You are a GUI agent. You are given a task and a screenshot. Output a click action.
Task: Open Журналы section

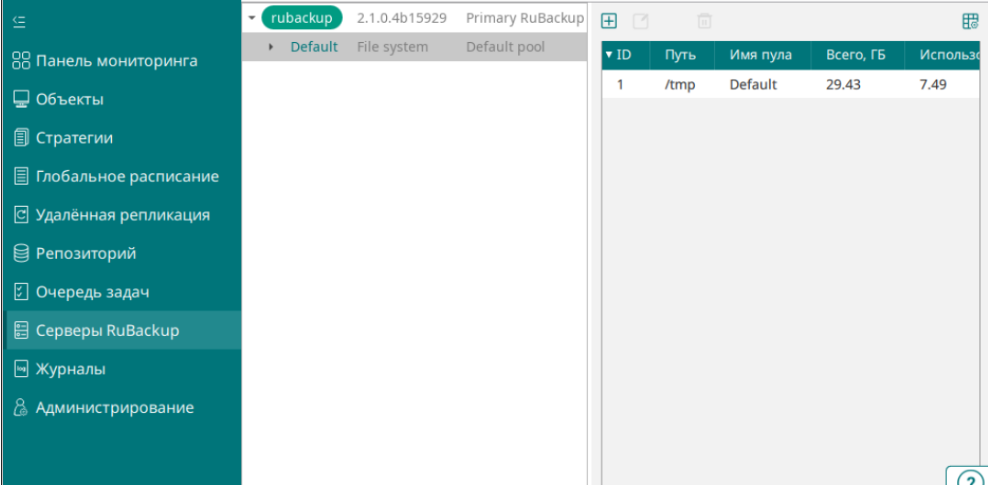(x=71, y=369)
